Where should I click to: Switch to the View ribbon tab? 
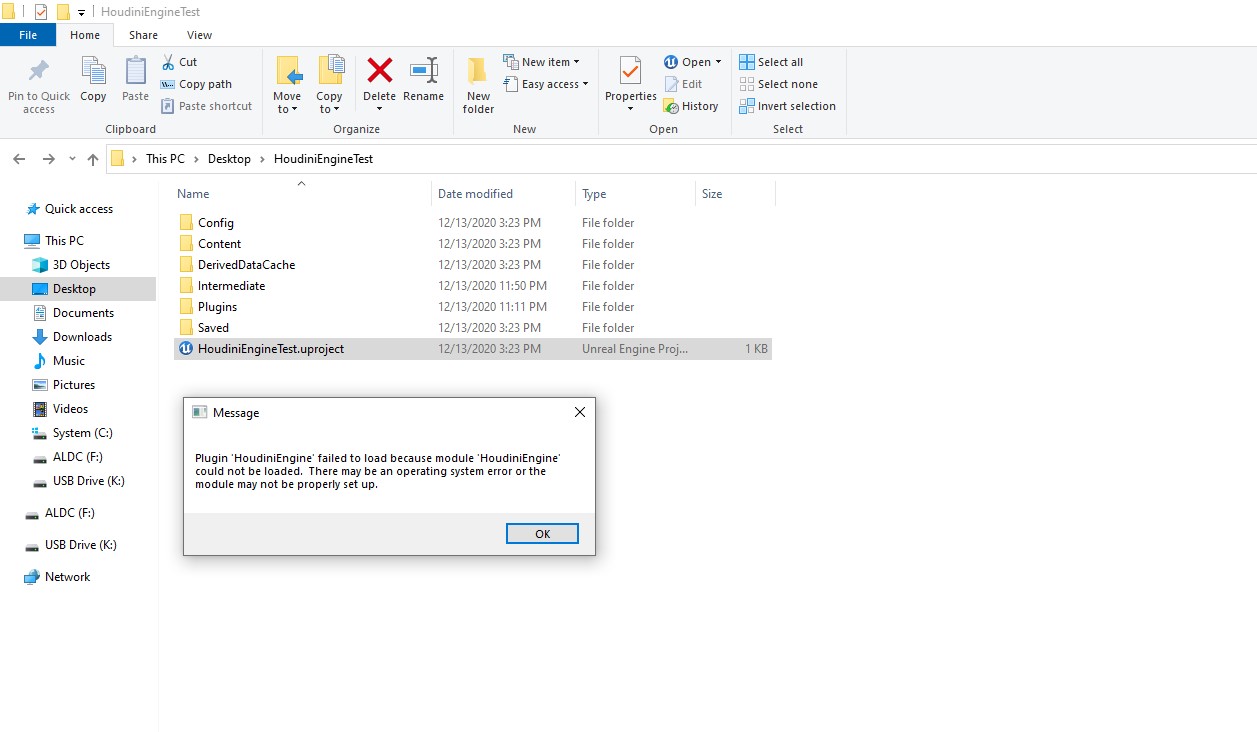[199, 35]
